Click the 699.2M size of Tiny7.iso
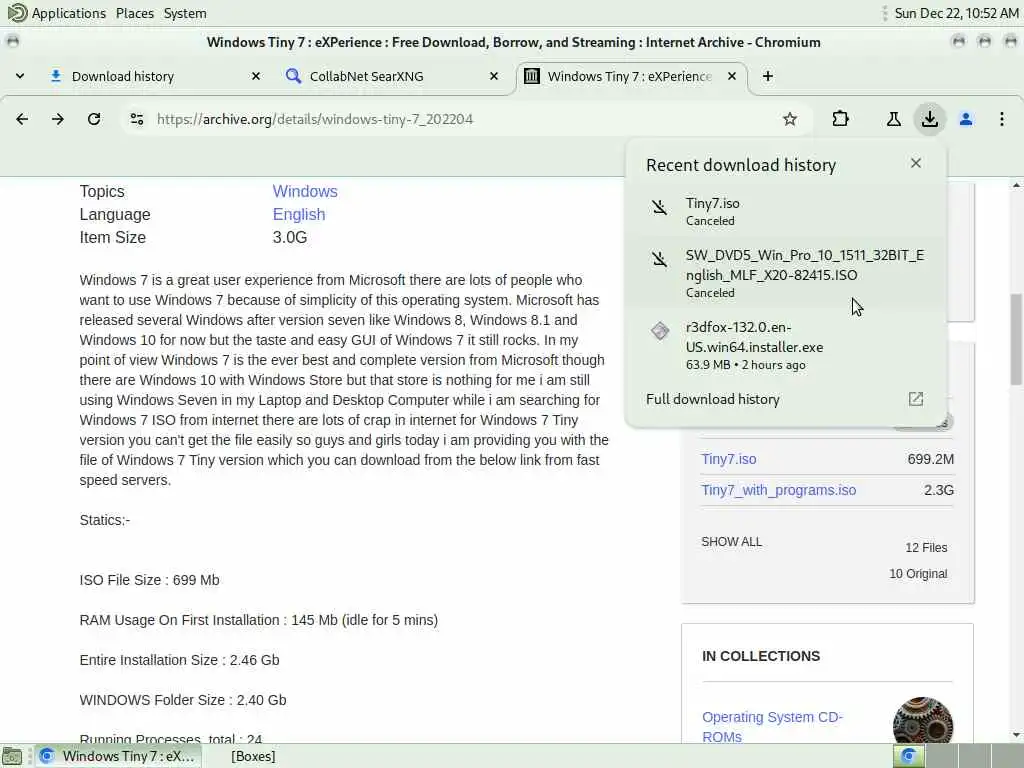 click(x=931, y=459)
